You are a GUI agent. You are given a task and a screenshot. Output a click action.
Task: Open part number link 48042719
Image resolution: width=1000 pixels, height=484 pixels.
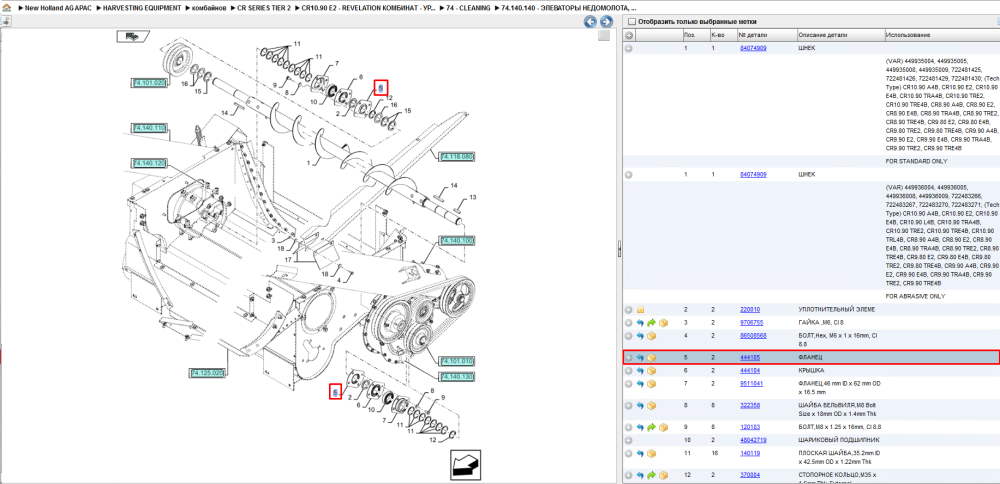(x=753, y=440)
